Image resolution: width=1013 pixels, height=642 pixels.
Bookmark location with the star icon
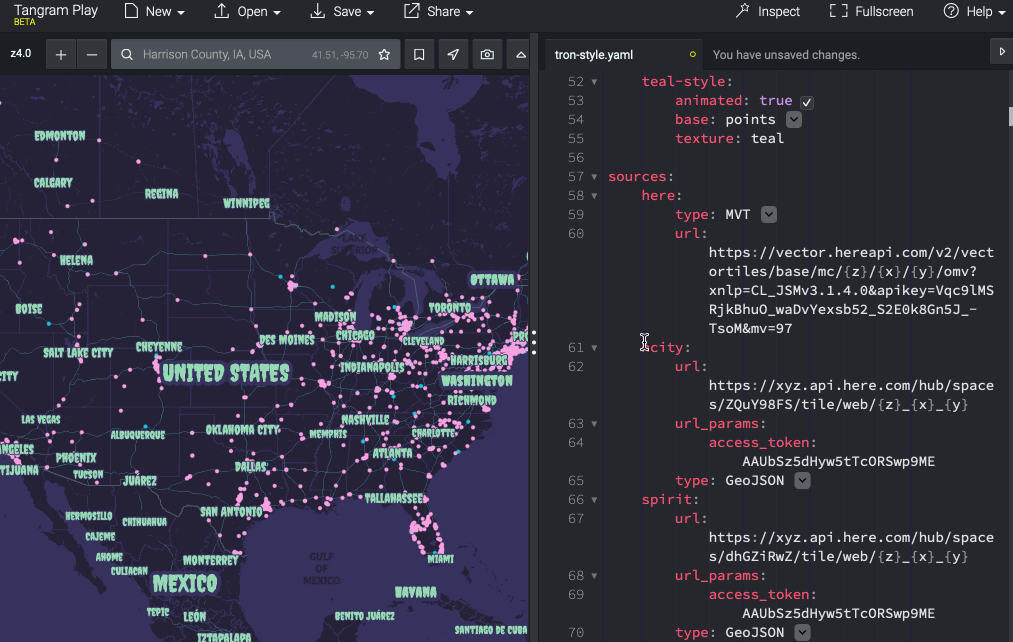tap(384, 55)
